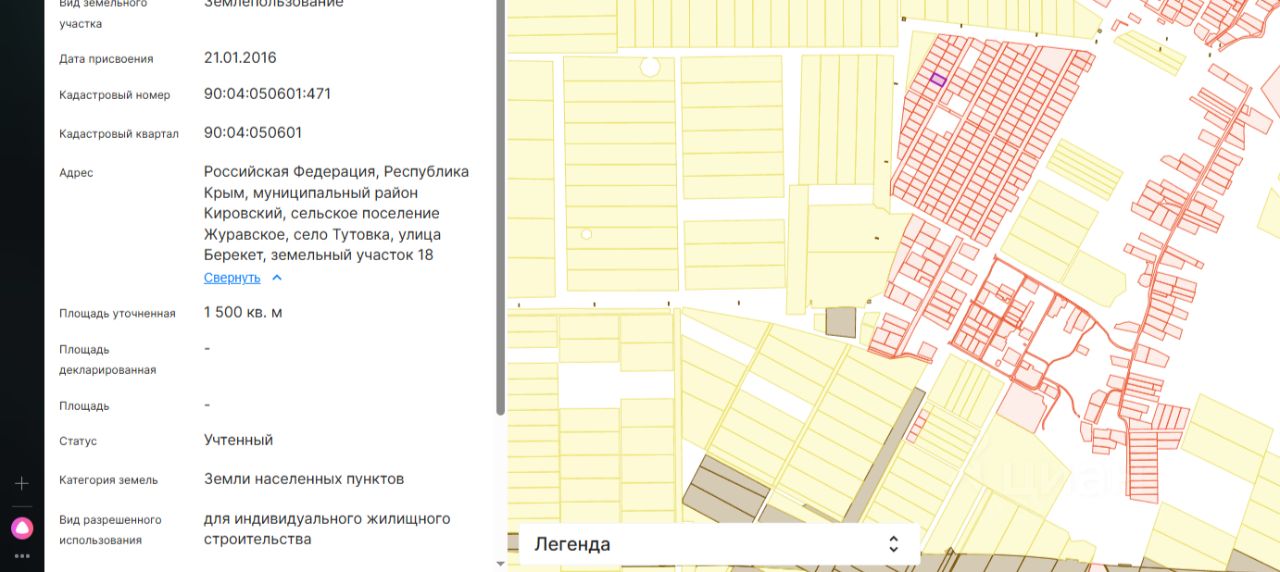
Task: Select the purple highlighted parcel on map
Action: tap(938, 80)
